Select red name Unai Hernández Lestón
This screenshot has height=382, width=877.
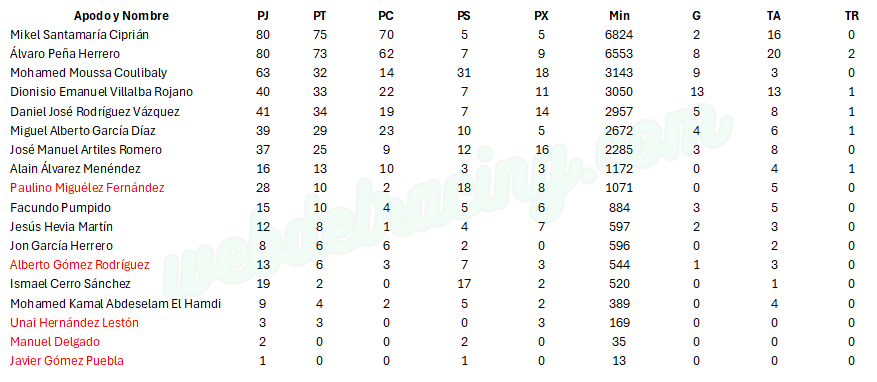pos(74,323)
